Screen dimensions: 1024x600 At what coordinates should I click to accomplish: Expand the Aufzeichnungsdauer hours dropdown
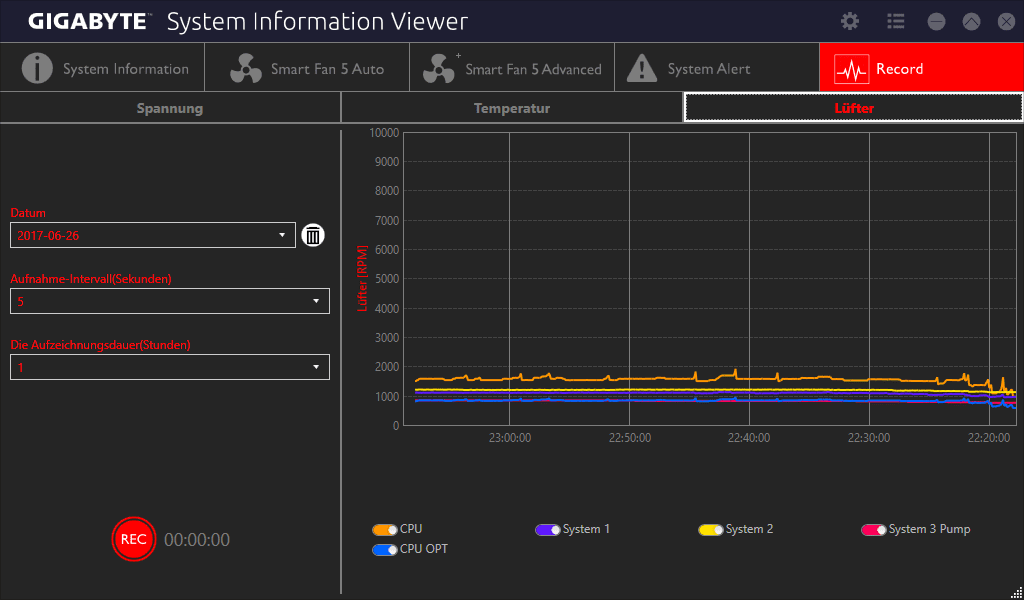(170, 367)
